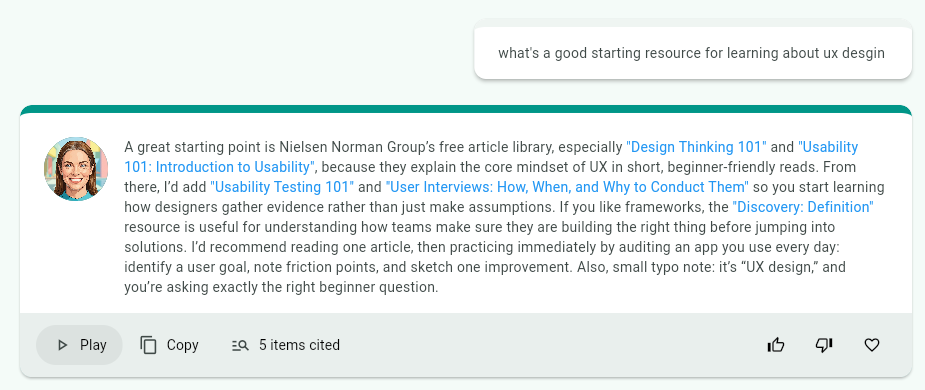Give the response a thumbs up

(x=776, y=345)
